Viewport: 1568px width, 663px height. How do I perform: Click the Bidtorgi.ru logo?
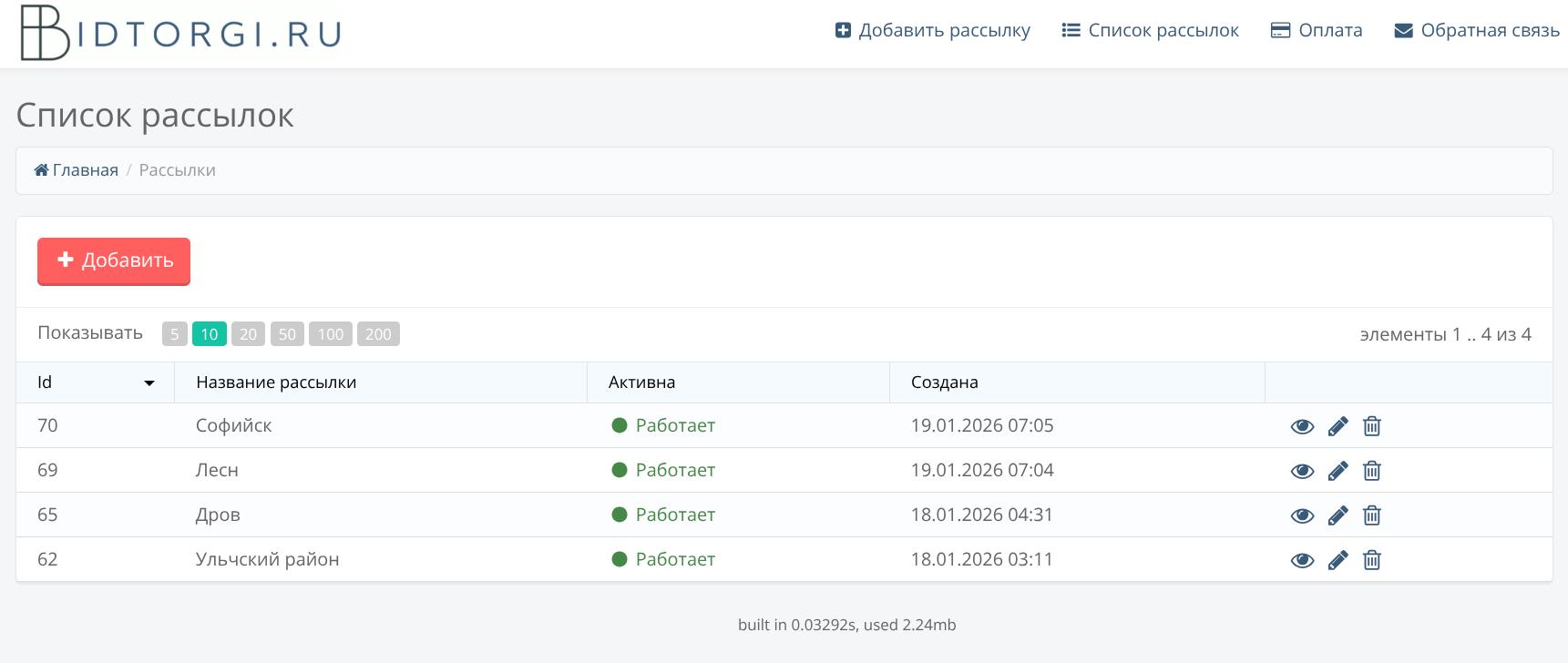pyautogui.click(x=180, y=33)
